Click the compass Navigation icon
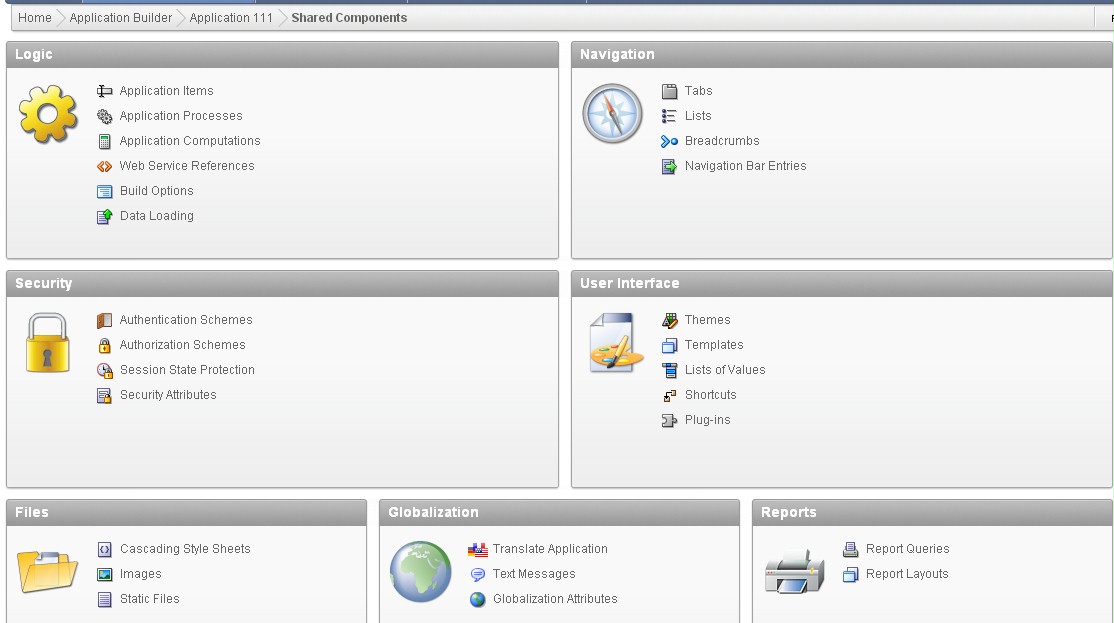The image size is (1114, 623). tap(612, 113)
